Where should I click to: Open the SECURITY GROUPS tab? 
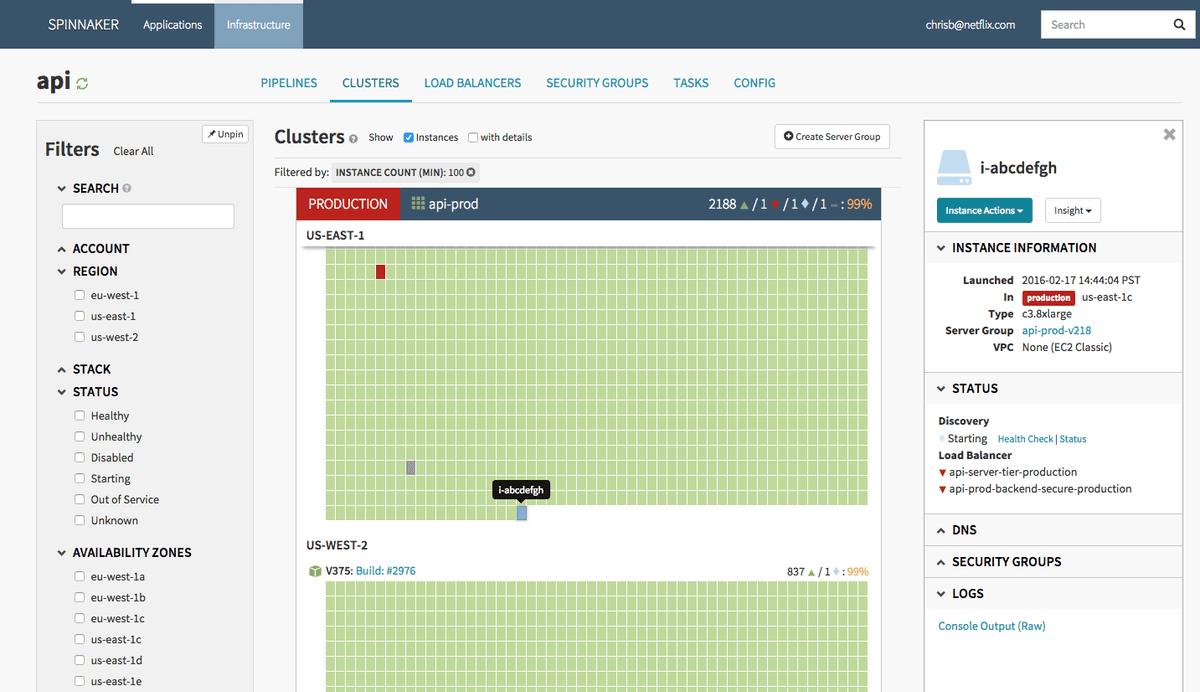tap(597, 83)
